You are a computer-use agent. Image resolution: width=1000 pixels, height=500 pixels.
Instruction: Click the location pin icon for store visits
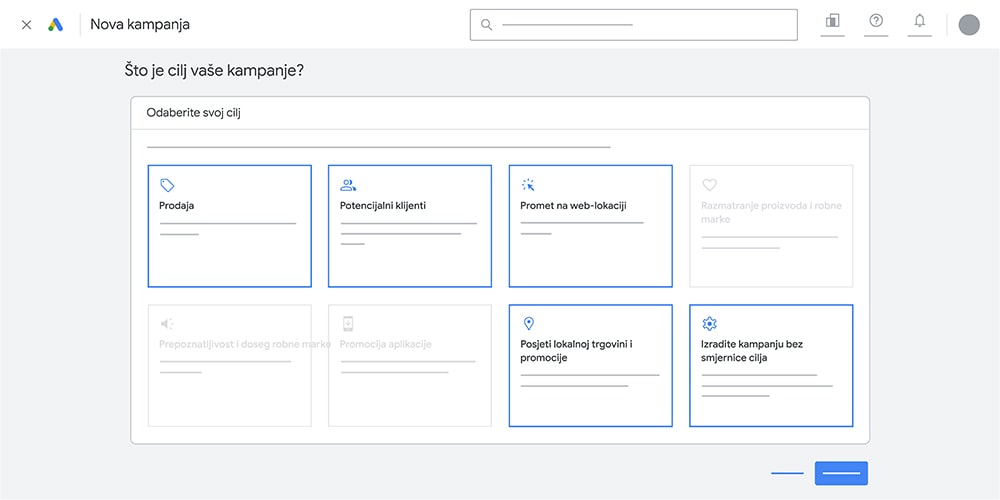coord(529,324)
